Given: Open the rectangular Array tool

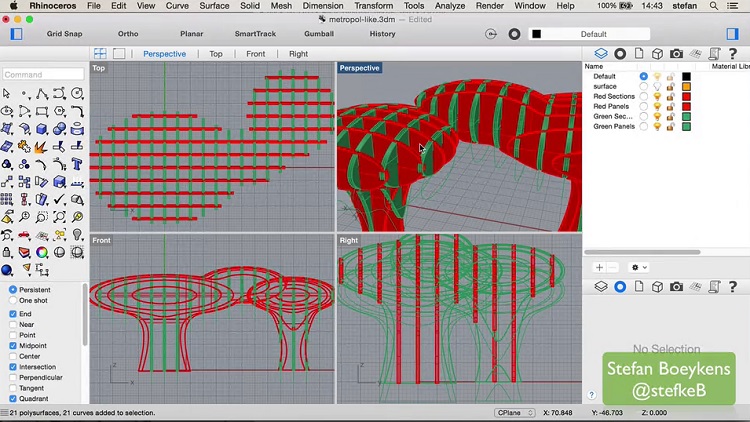Looking at the screenshot, I should pos(7,200).
